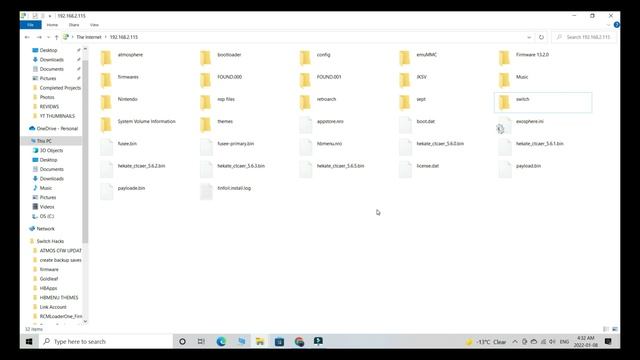Click 'The Internet' breadcrumb
The width and height of the screenshot is (640, 360).
[x=89, y=37]
